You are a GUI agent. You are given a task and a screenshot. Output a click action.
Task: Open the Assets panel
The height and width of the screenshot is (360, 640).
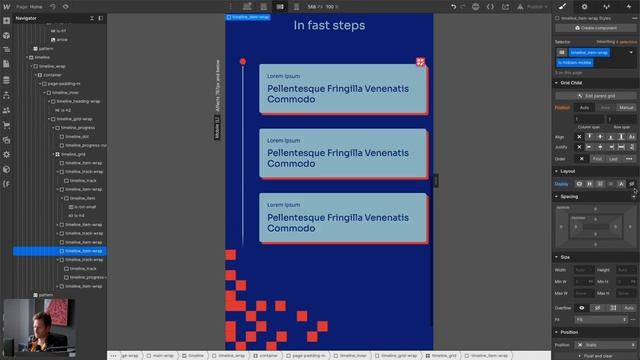click(x=7, y=140)
